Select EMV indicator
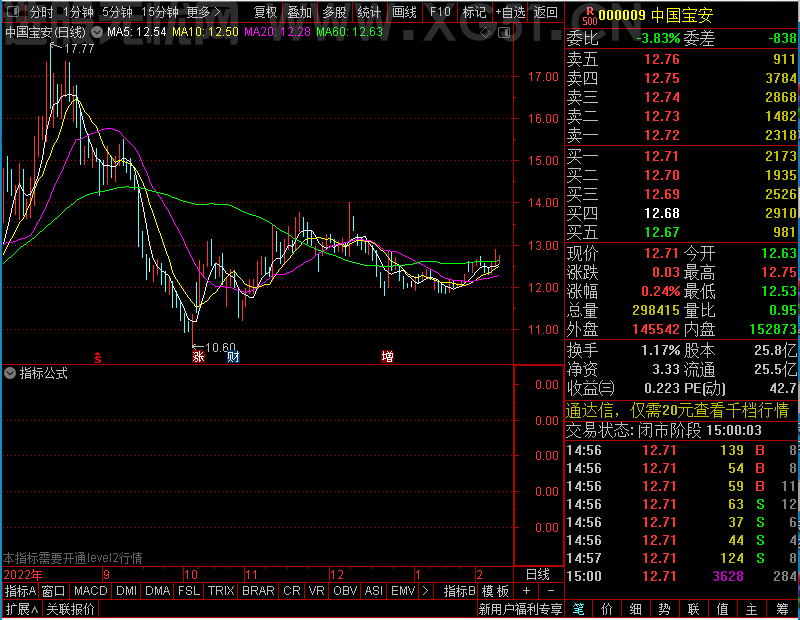This screenshot has width=800, height=620. 403,591
